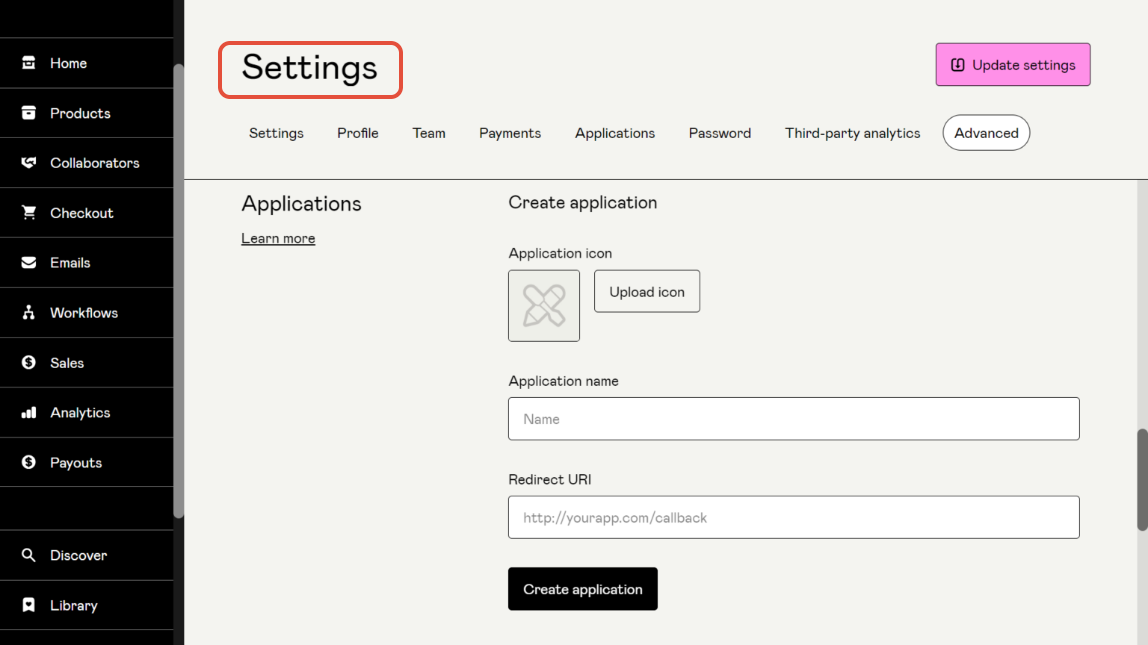
Task: Click the Workflows diagram icon
Action: (x=29, y=313)
